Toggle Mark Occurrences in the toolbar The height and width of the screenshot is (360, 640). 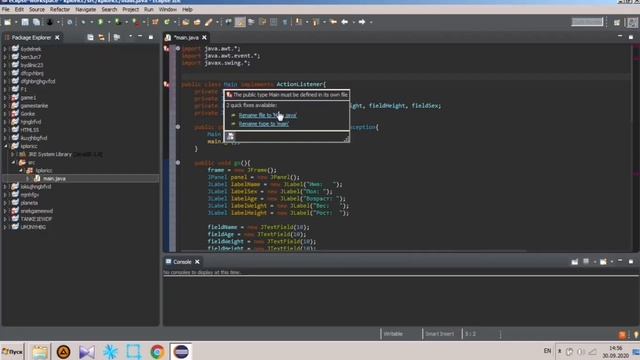(x=240, y=22)
